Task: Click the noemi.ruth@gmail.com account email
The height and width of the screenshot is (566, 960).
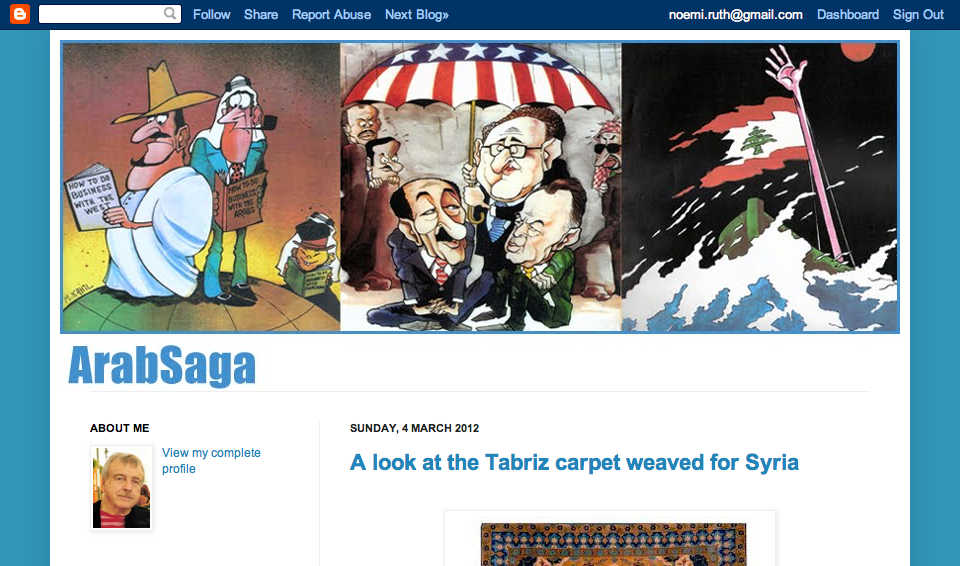Action: click(x=735, y=15)
